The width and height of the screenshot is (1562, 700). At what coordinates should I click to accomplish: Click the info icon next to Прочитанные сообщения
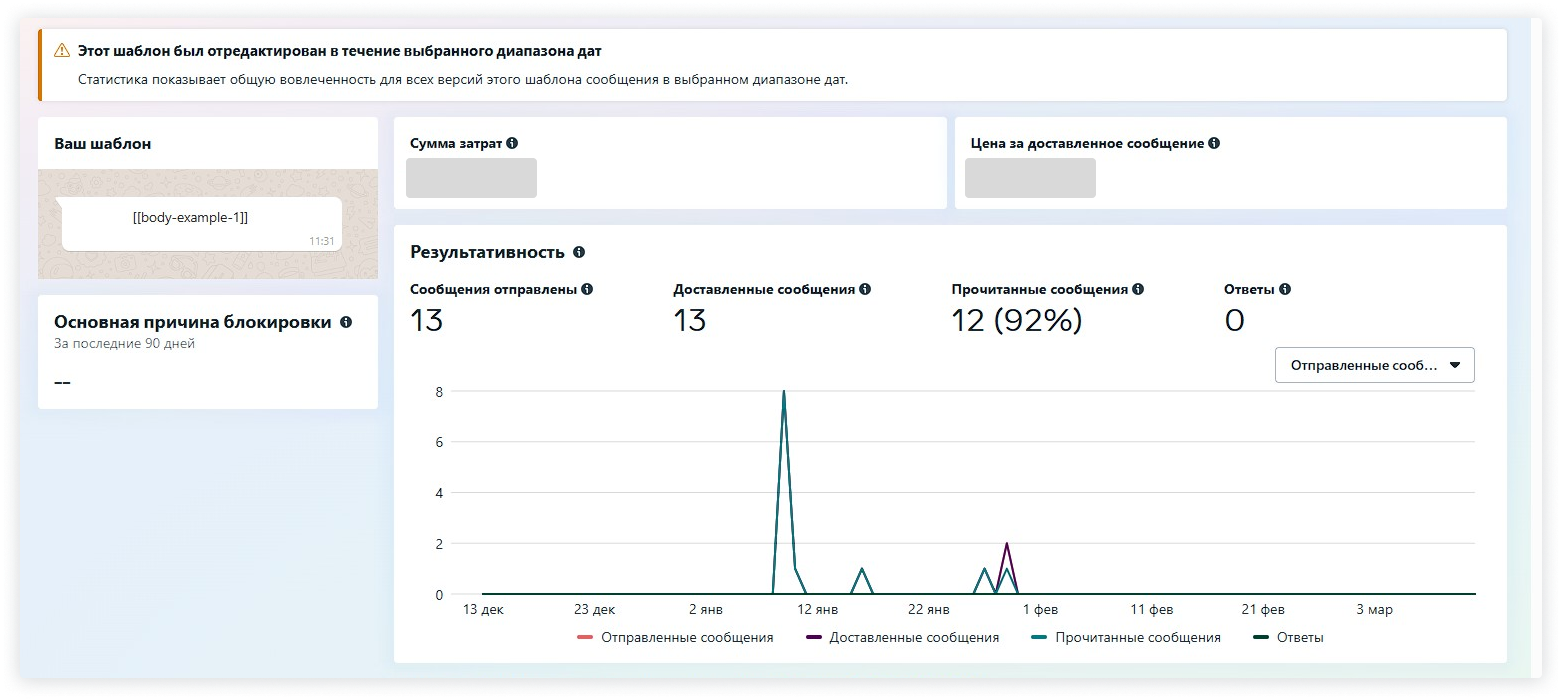[1138, 289]
